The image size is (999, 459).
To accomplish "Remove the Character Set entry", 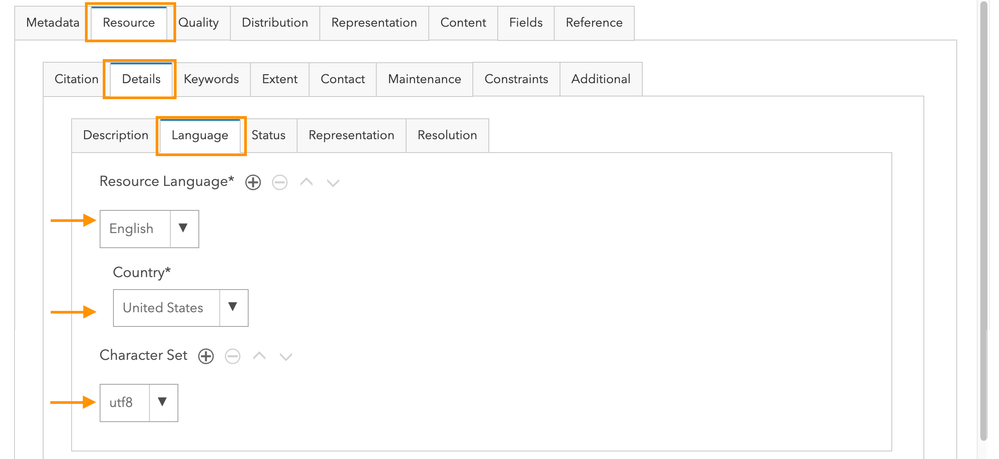I will 233,356.
